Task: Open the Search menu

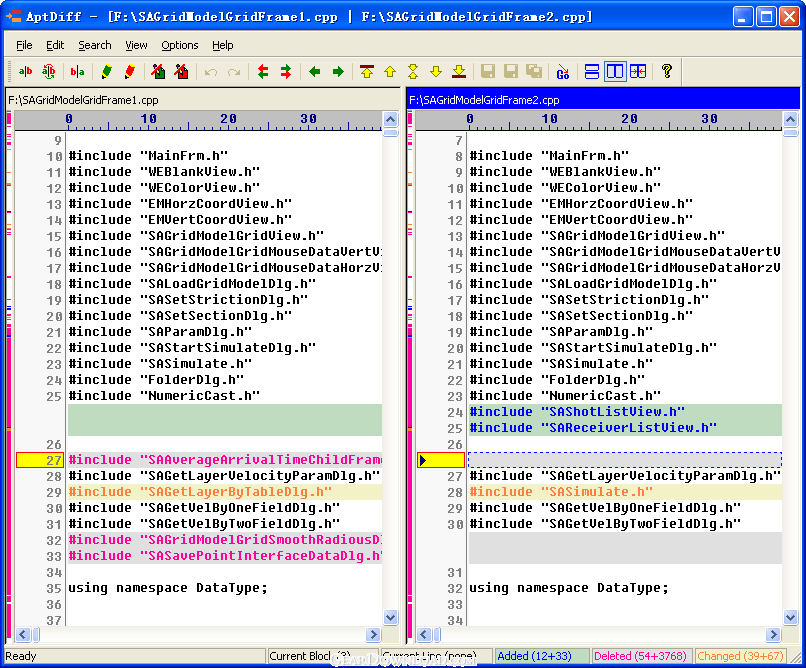Action: (95, 45)
